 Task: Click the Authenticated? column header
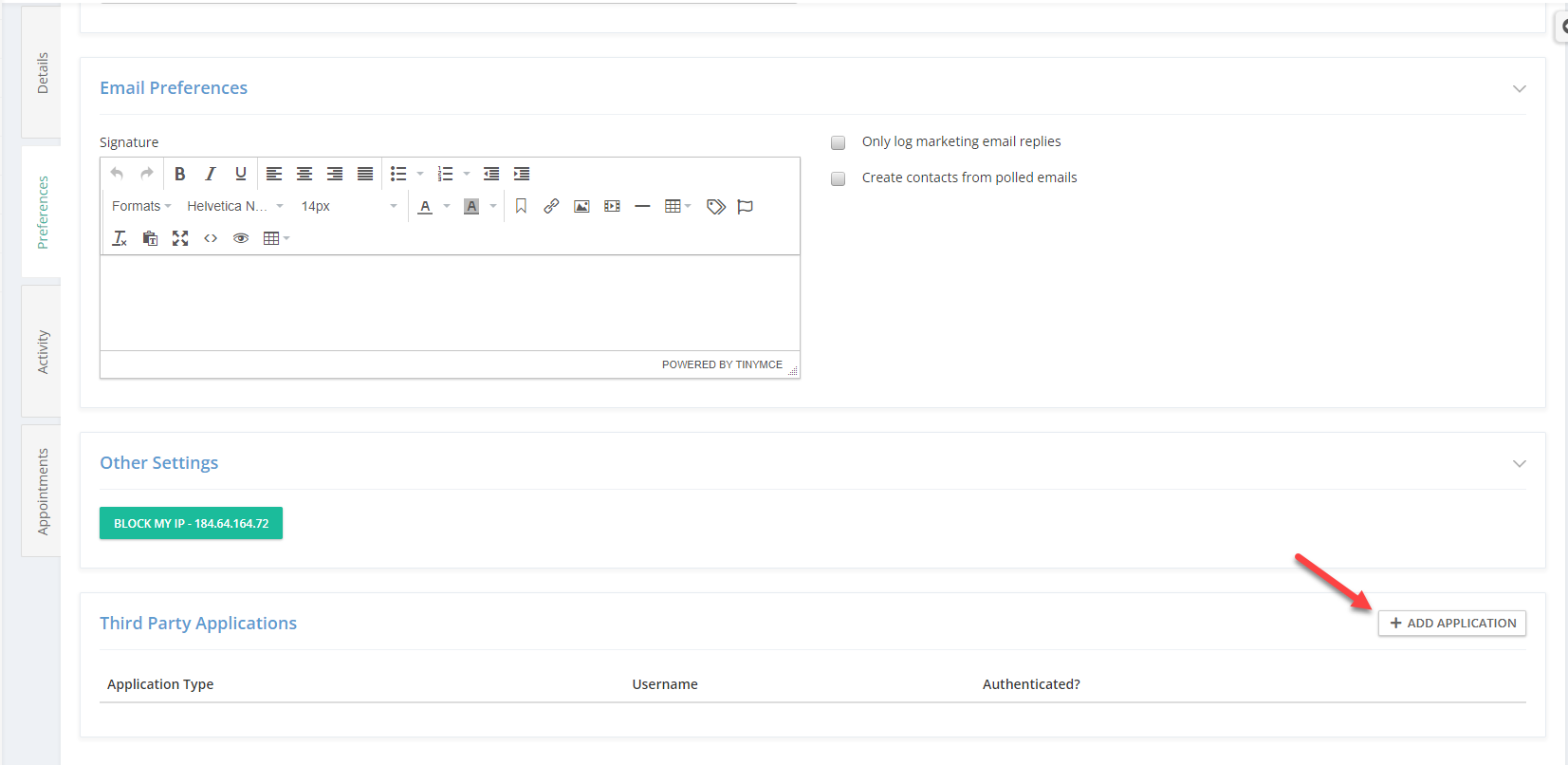(x=1031, y=684)
